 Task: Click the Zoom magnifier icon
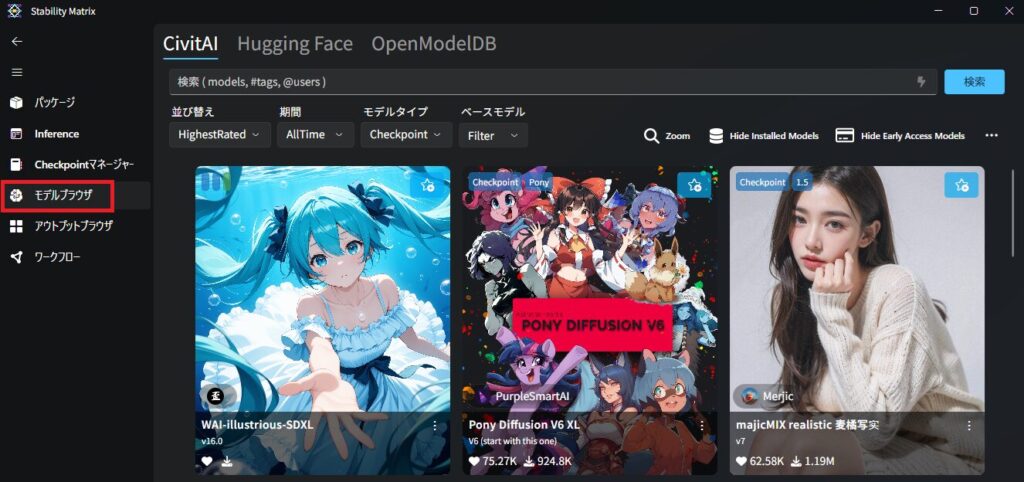[651, 136]
